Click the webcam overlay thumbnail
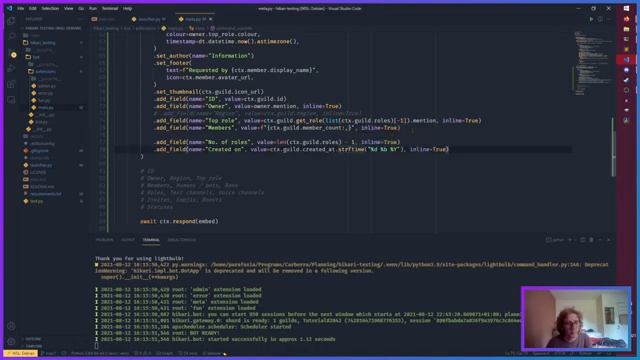The height and width of the screenshot is (360, 640). (x=576, y=319)
